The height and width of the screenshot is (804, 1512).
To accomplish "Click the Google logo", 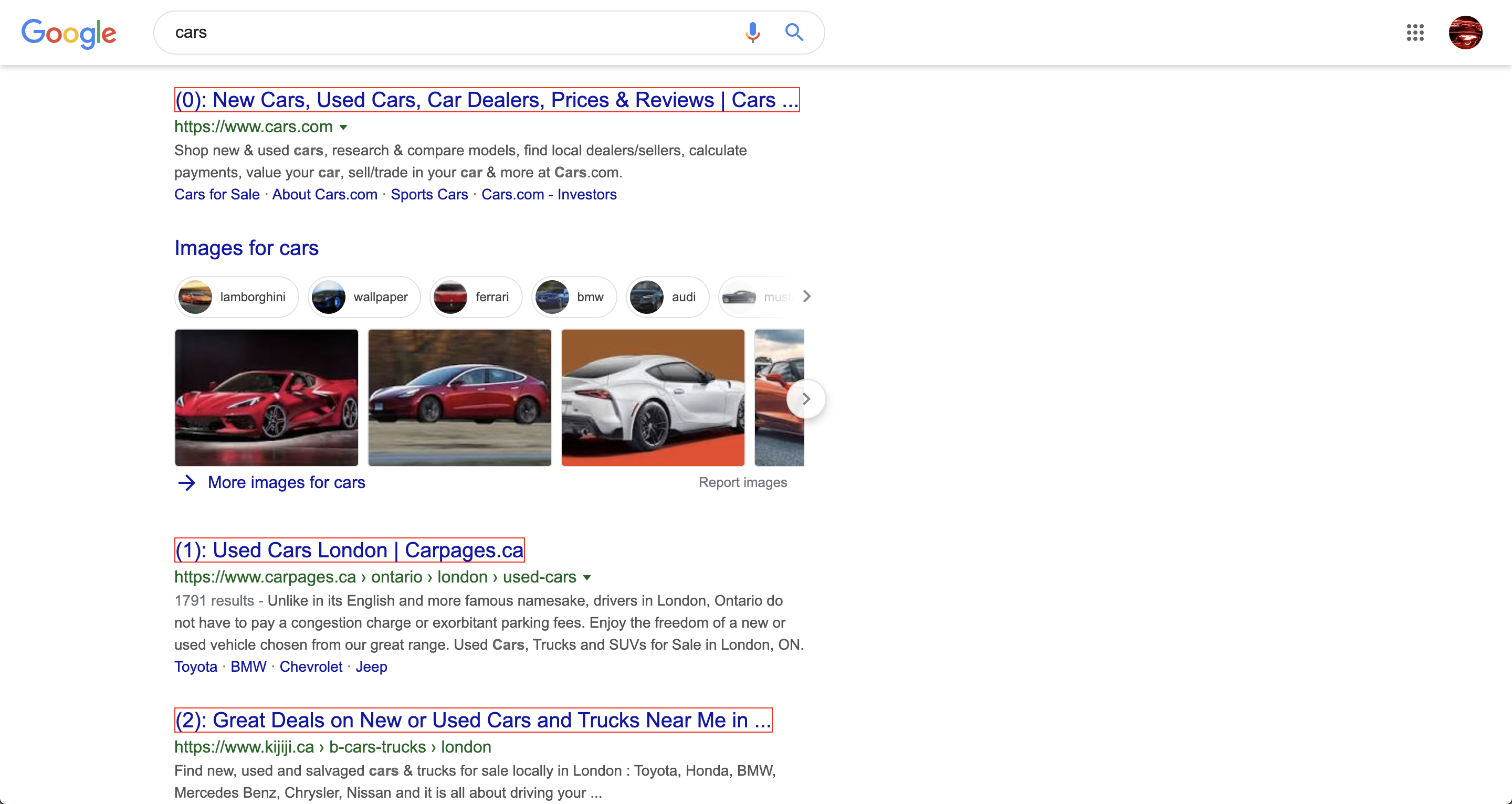I will (x=69, y=33).
